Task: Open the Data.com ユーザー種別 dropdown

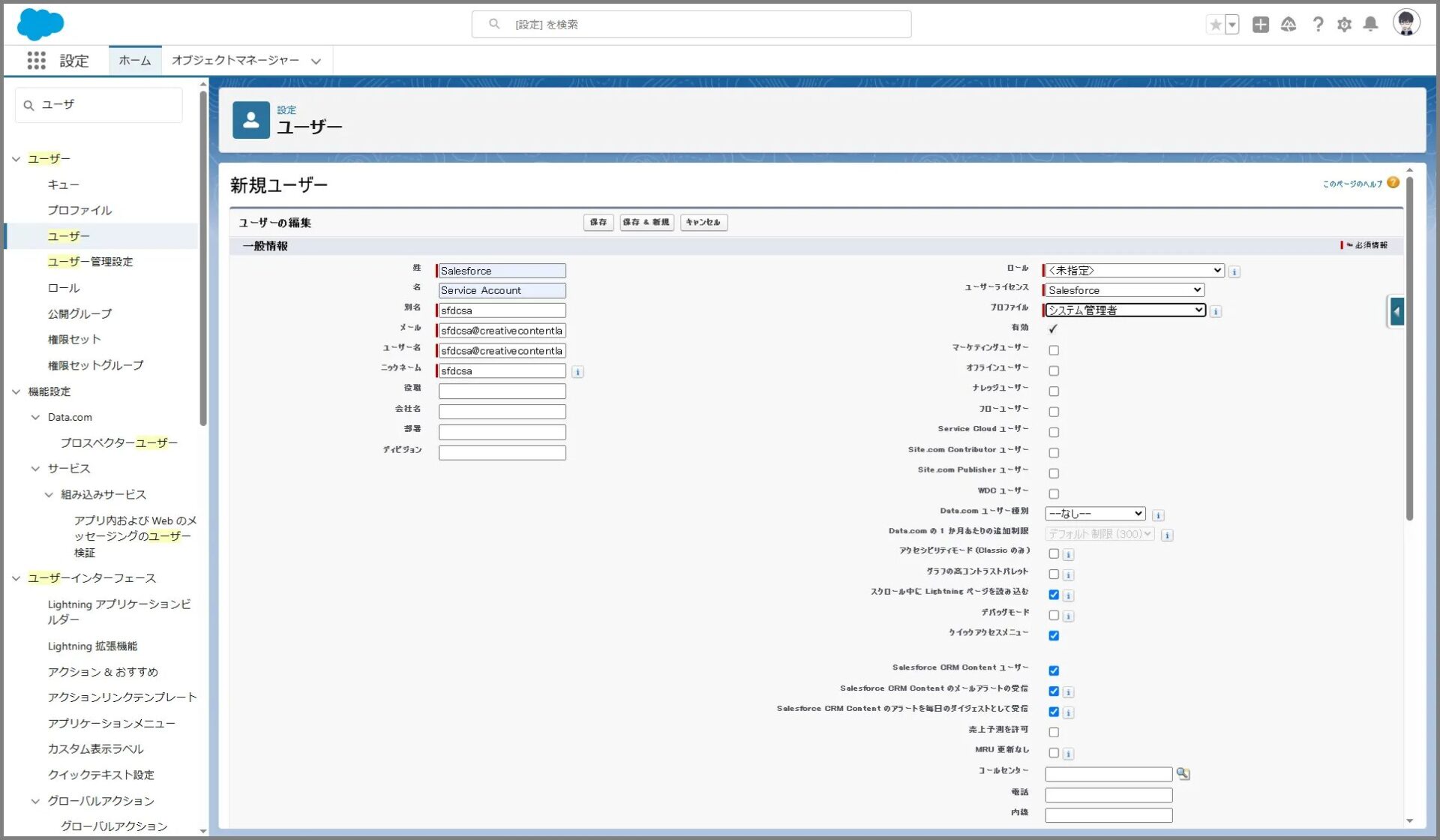Action: coord(1095,514)
